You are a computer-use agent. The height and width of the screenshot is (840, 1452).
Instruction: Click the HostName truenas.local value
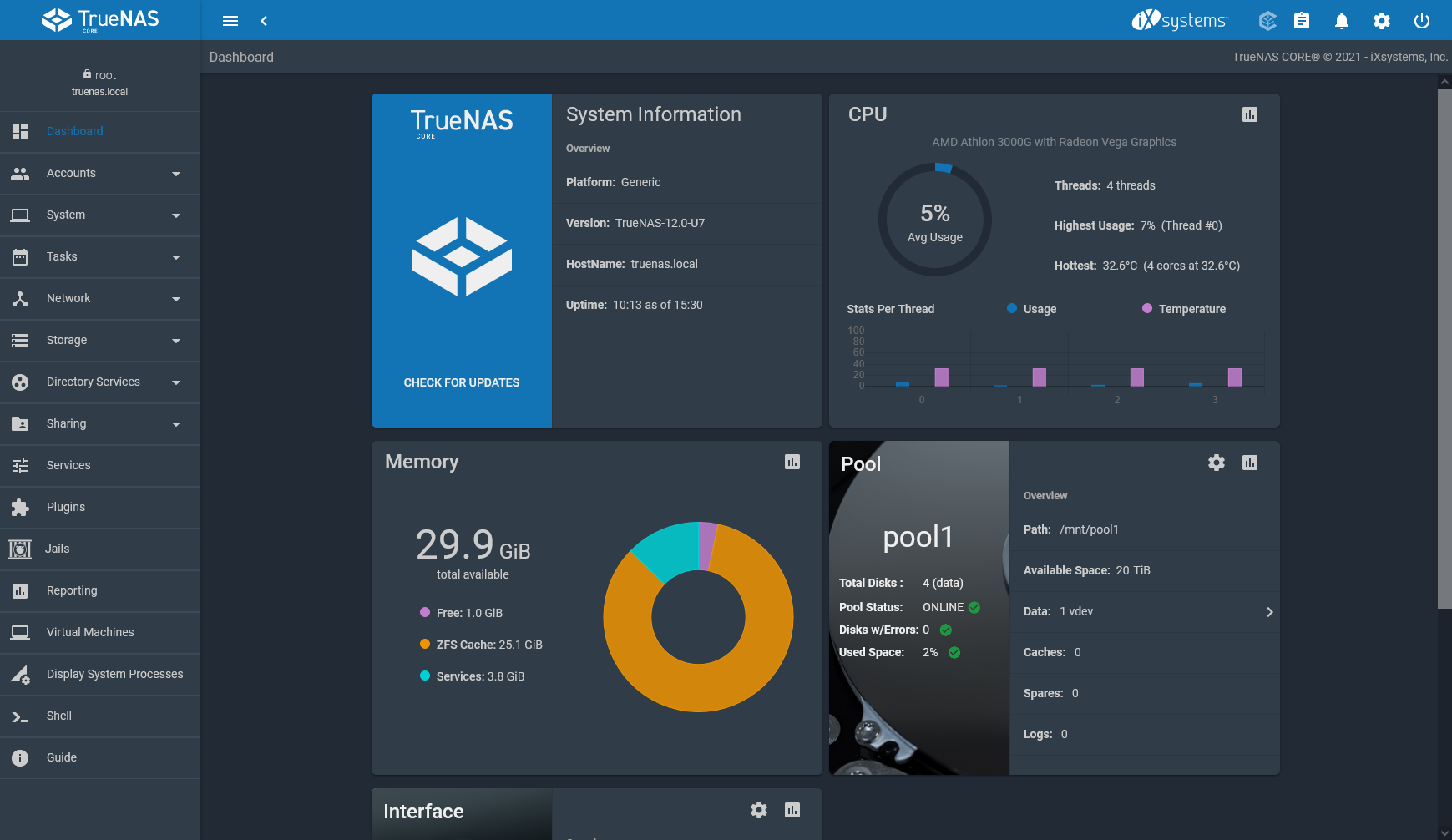(665, 264)
